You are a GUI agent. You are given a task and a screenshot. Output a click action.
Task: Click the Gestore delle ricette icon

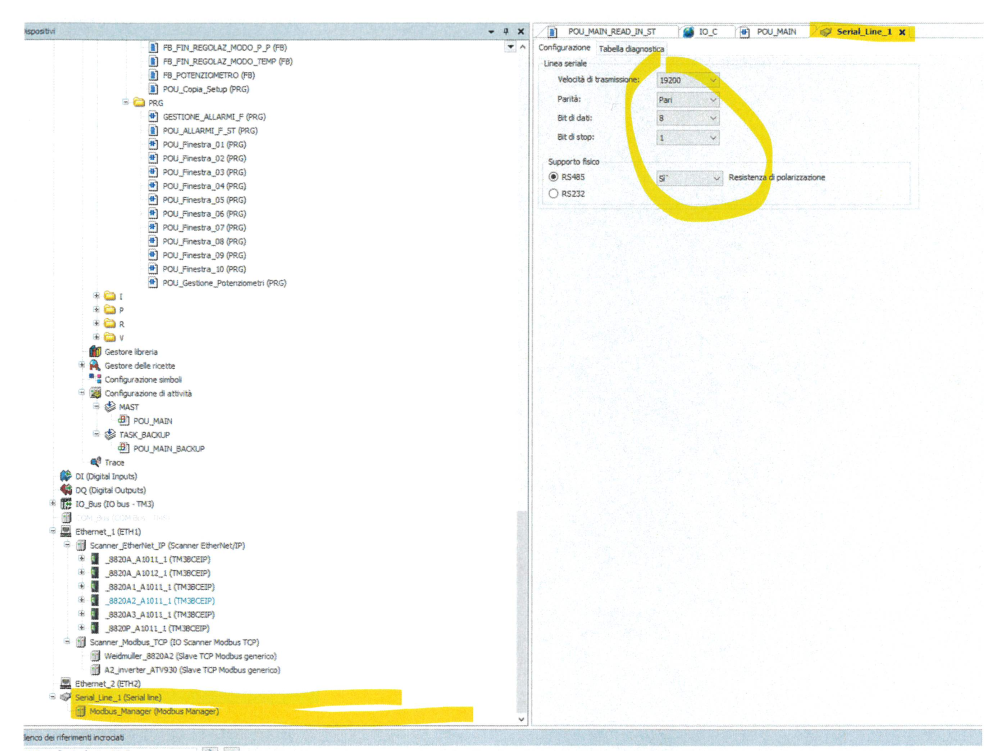[96, 366]
